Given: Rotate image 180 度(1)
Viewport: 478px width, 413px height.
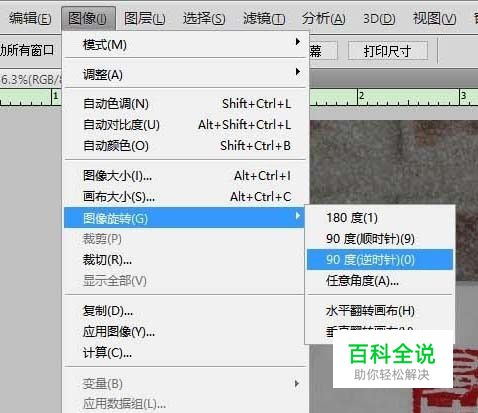Looking at the screenshot, I should (380, 218).
